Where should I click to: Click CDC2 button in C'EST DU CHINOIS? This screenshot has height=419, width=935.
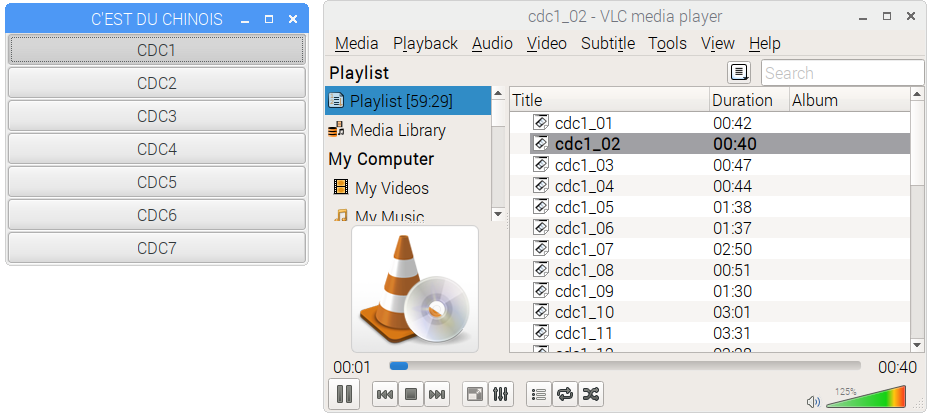coord(157,83)
